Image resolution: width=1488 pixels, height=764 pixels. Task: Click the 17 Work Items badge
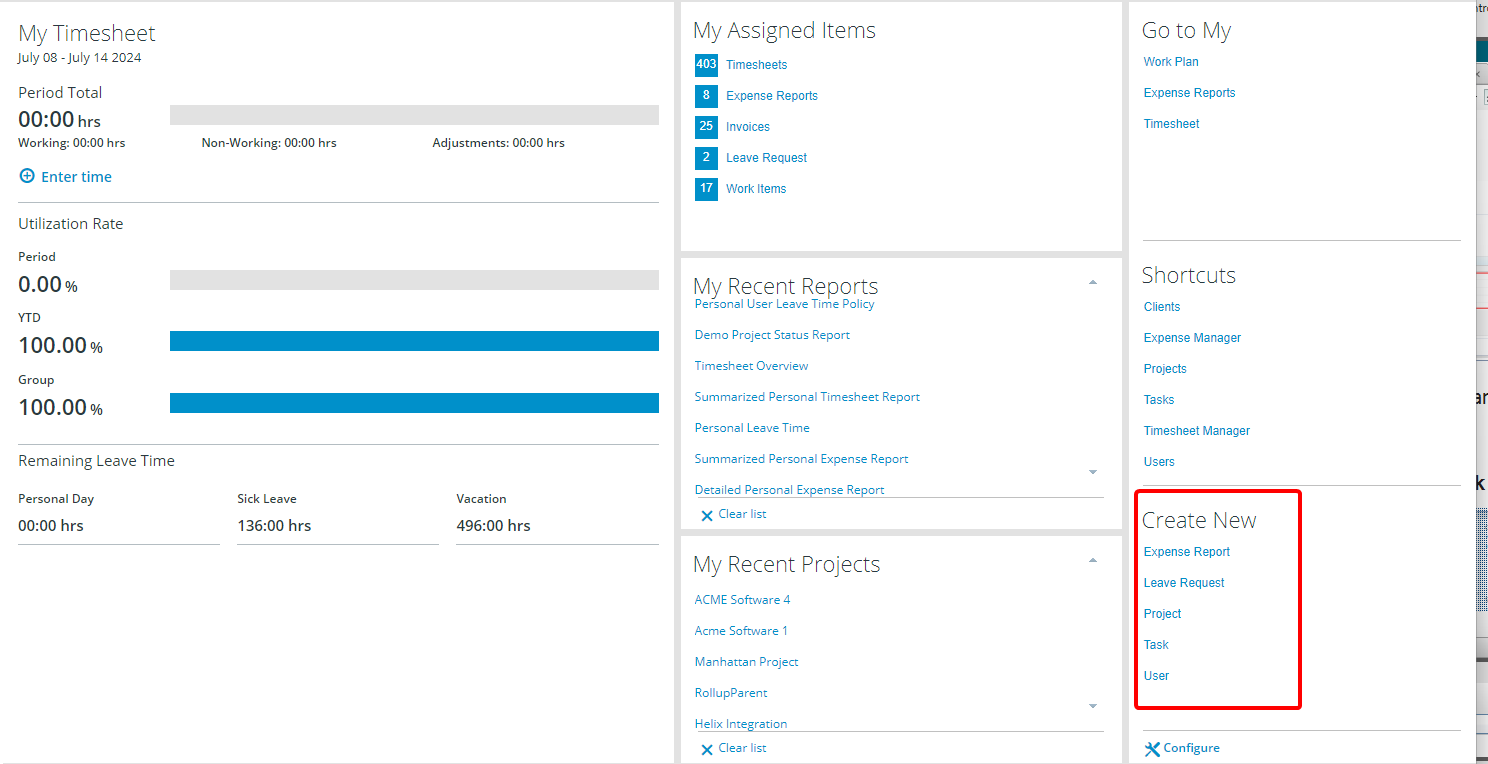tap(706, 188)
